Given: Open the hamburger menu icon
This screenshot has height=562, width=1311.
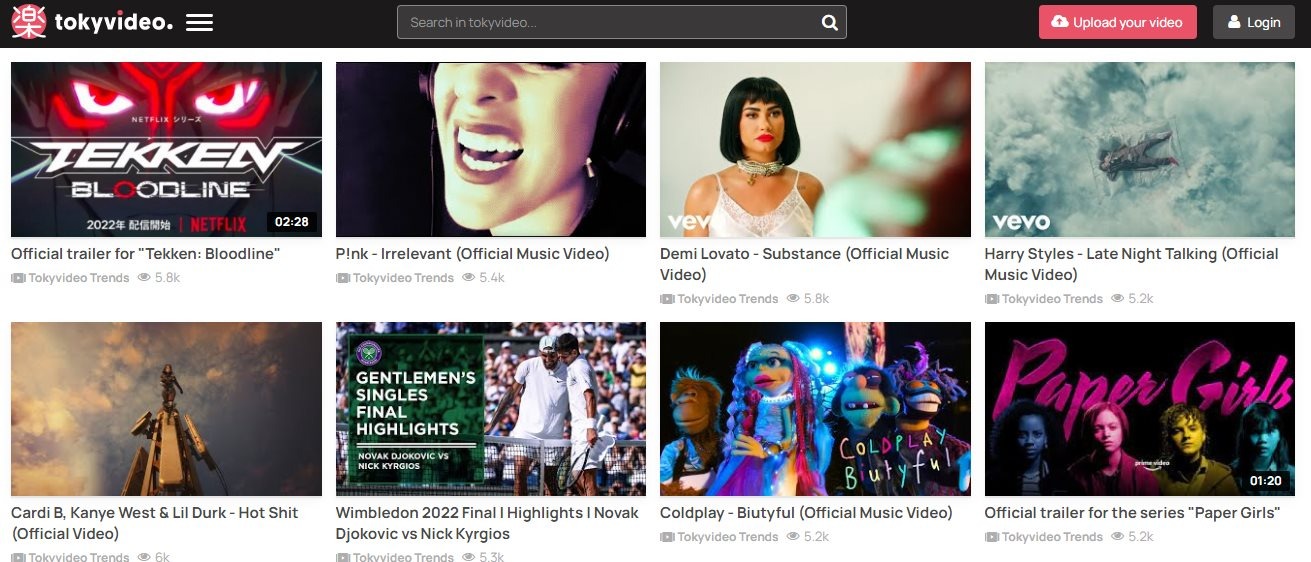Looking at the screenshot, I should click(200, 22).
